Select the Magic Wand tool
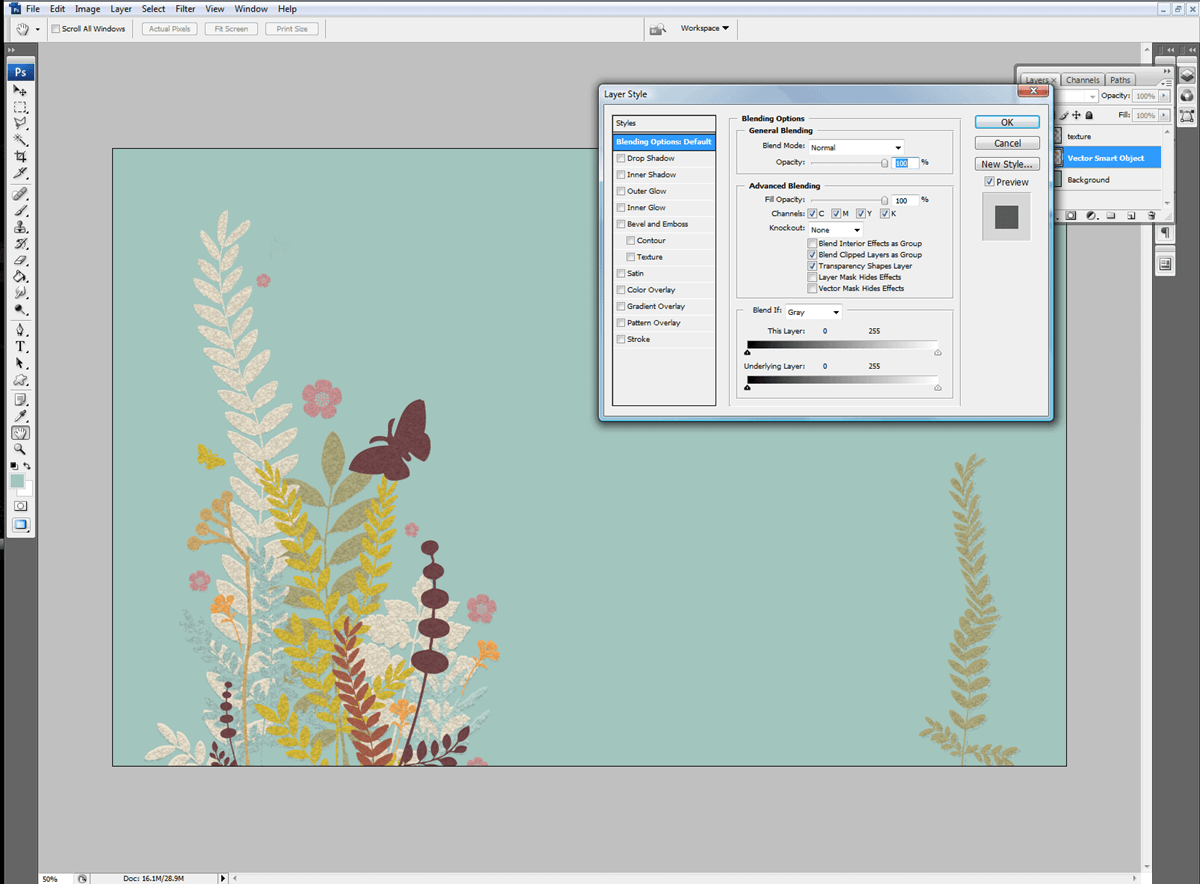1200x884 pixels. (20, 140)
